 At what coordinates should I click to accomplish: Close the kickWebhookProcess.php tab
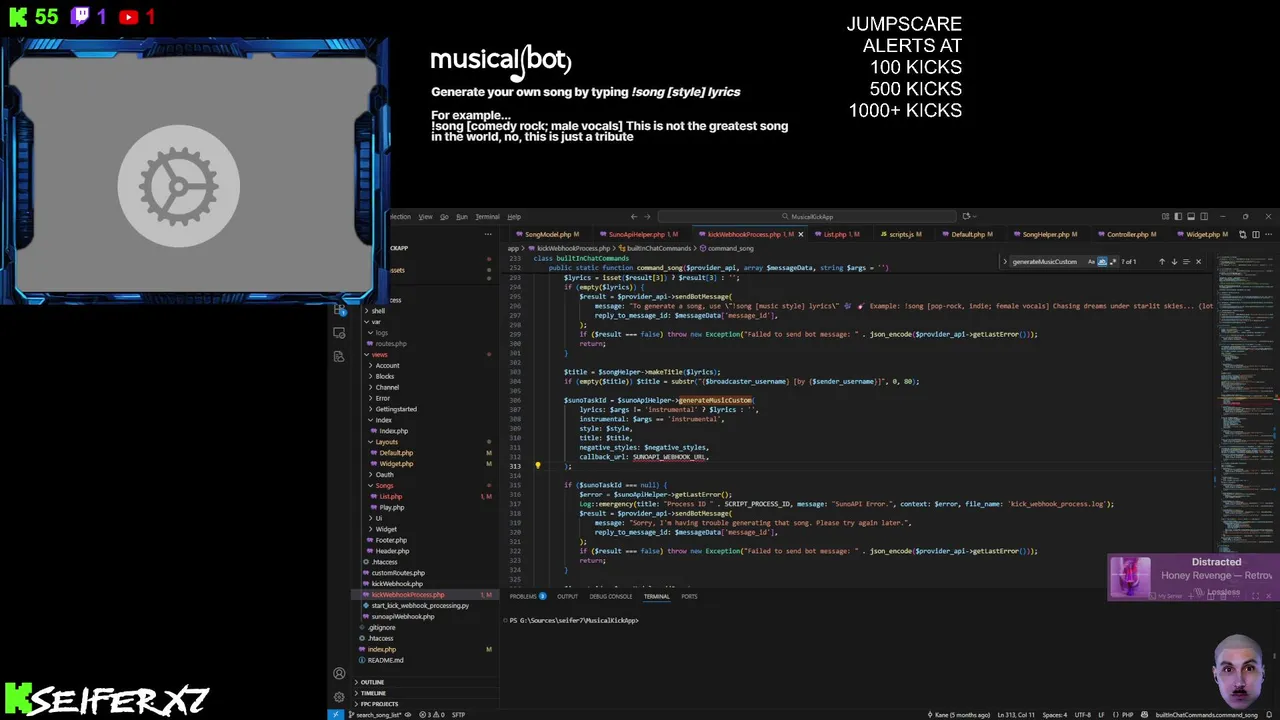[x=800, y=234]
